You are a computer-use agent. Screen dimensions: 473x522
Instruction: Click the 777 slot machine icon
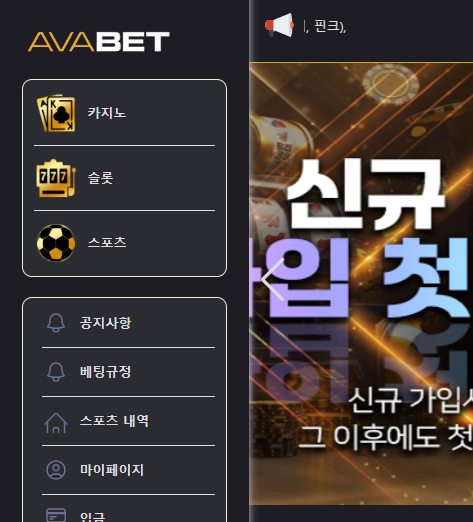click(56, 178)
